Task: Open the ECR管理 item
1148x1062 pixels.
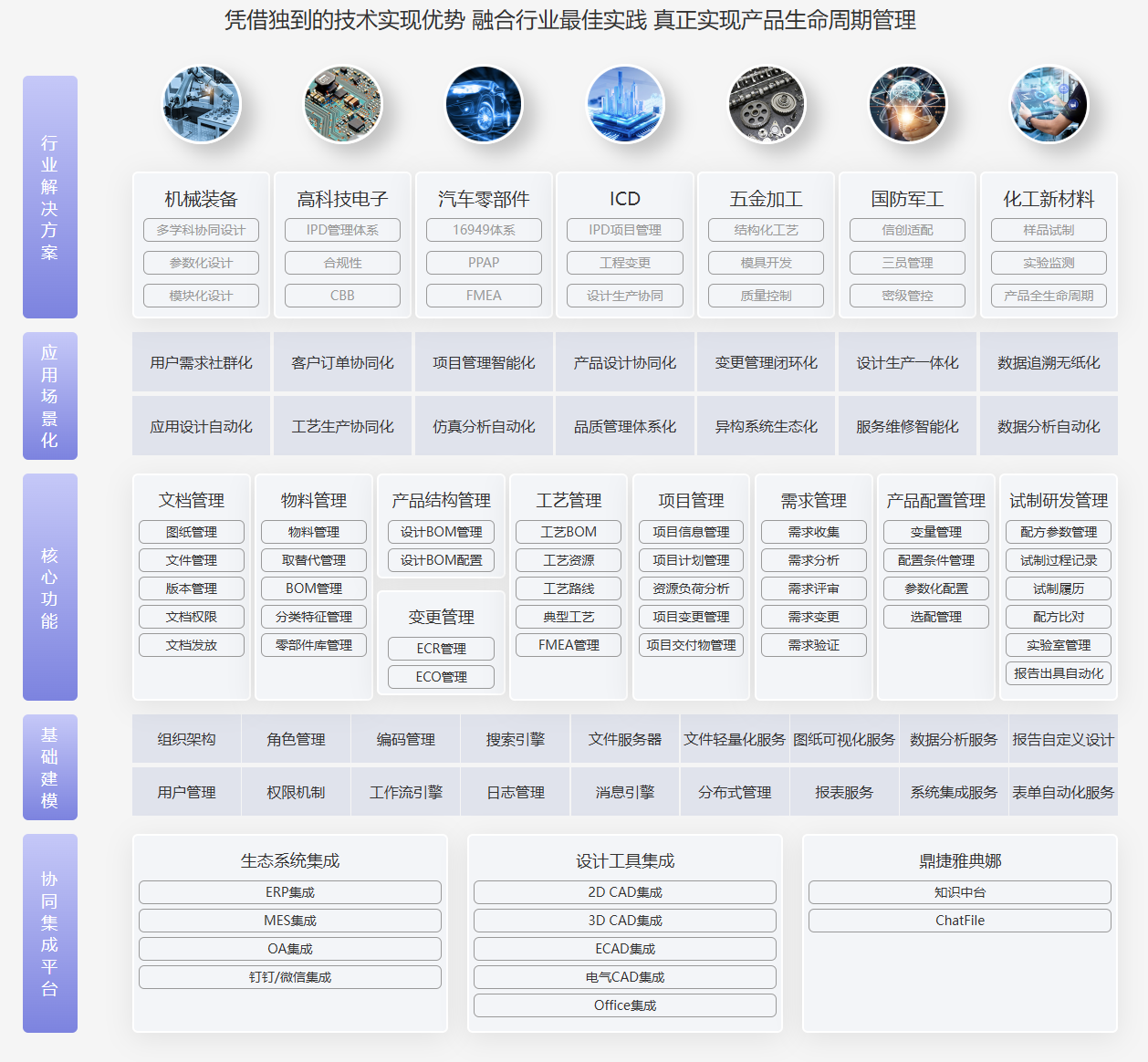Action: click(x=442, y=649)
